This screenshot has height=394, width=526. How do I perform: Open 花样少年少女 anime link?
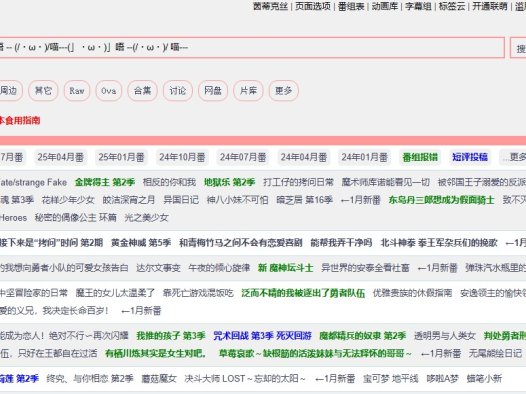pos(68,200)
